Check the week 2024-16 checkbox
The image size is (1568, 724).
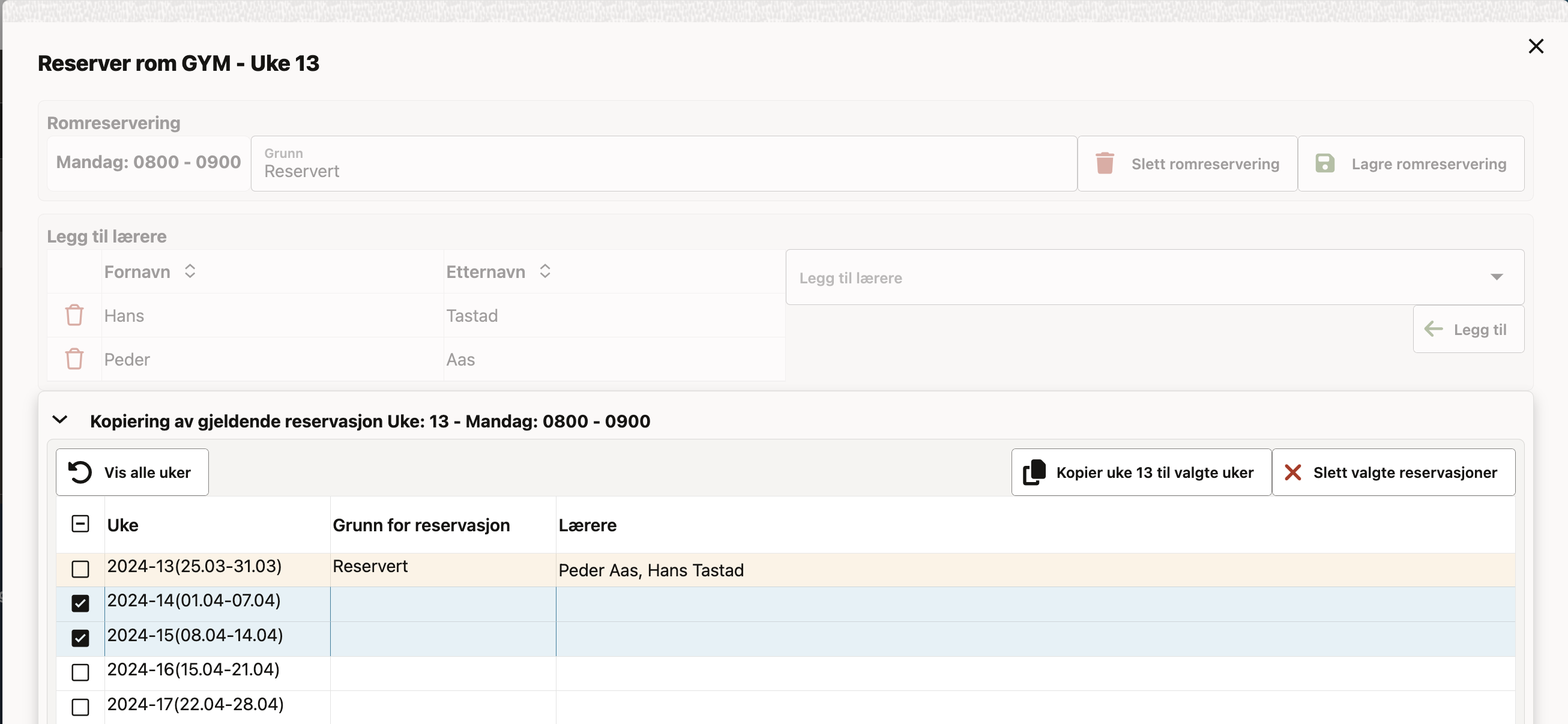[x=80, y=672]
